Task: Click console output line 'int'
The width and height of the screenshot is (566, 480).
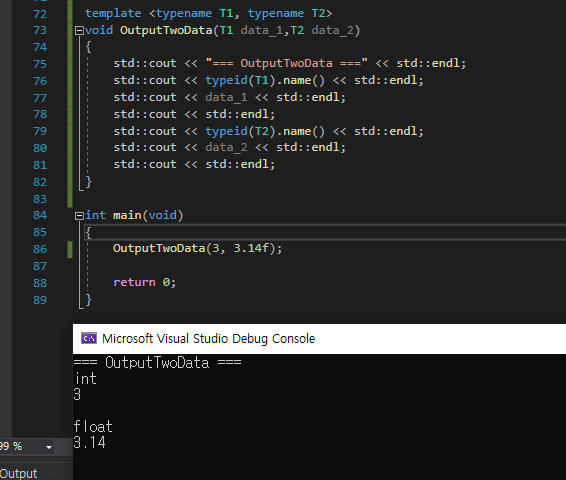Action: 86,379
